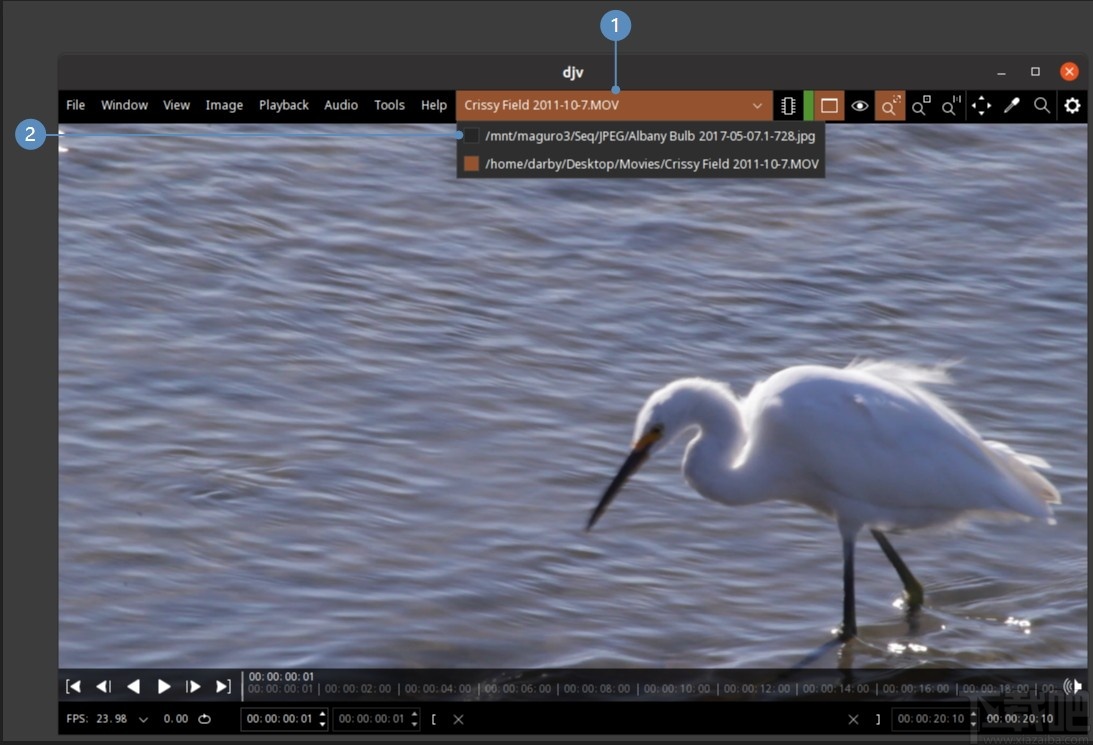Play the clip in reverse
The image size is (1093, 745).
133,686
